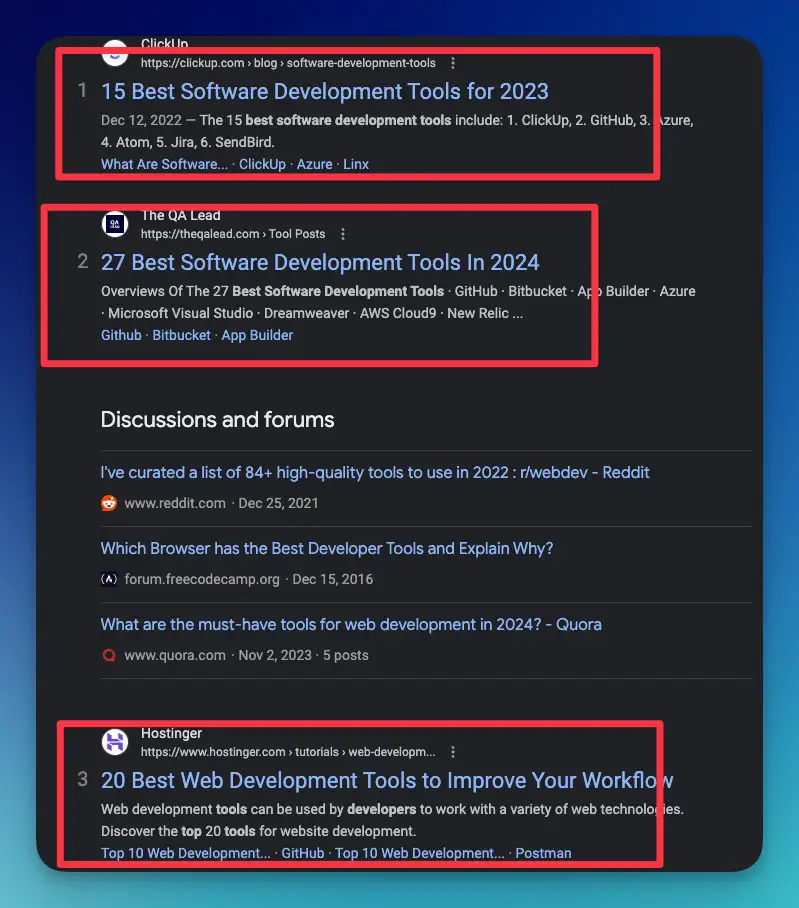
Task: Click the freeCodeCamp forum logo icon
Action: 109,579
